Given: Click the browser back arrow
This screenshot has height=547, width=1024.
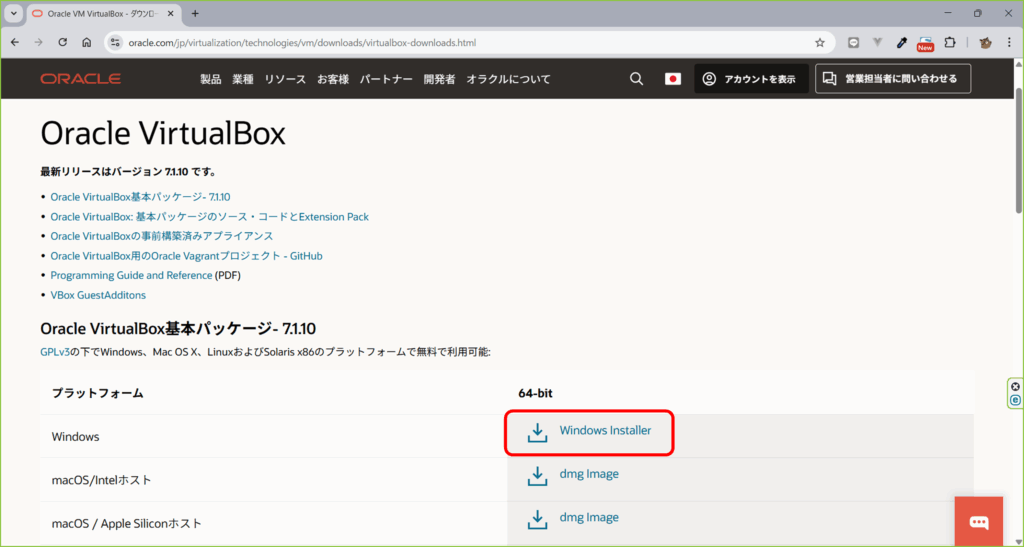Looking at the screenshot, I should pyautogui.click(x=15, y=42).
